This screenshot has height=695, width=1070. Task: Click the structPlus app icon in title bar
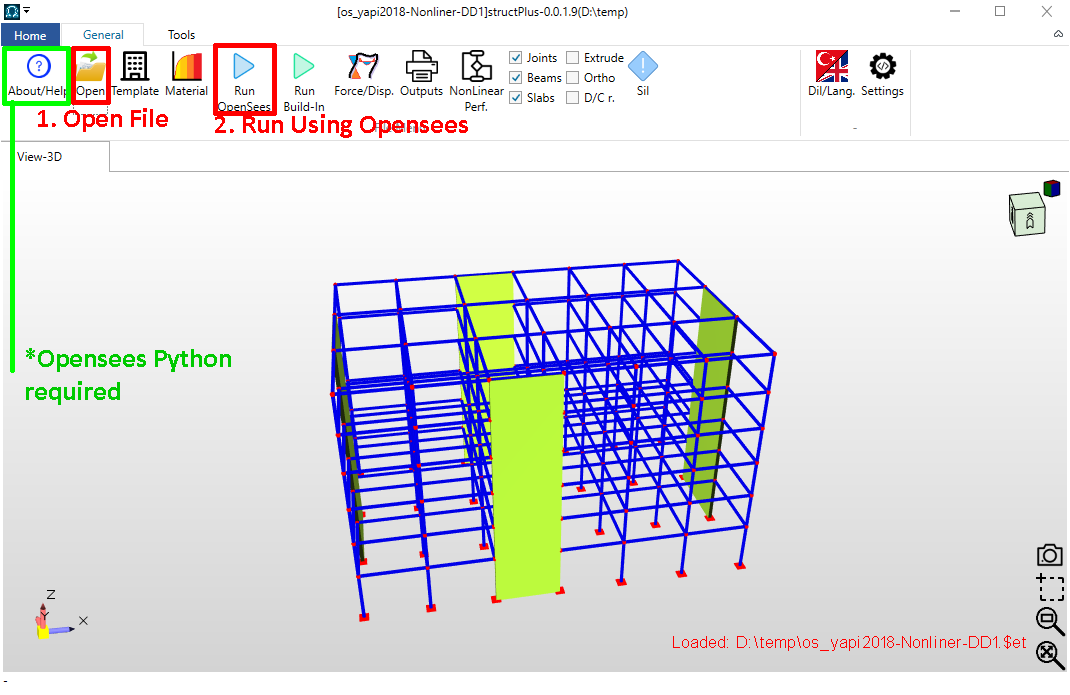(12, 12)
